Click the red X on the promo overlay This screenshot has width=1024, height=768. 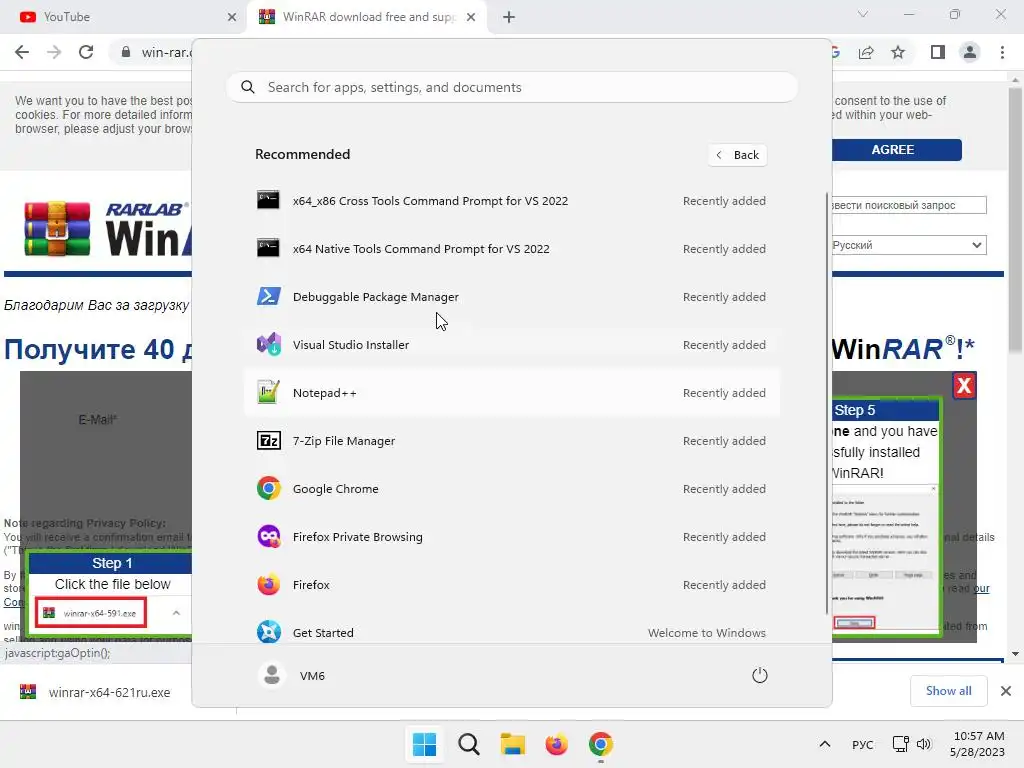965,385
